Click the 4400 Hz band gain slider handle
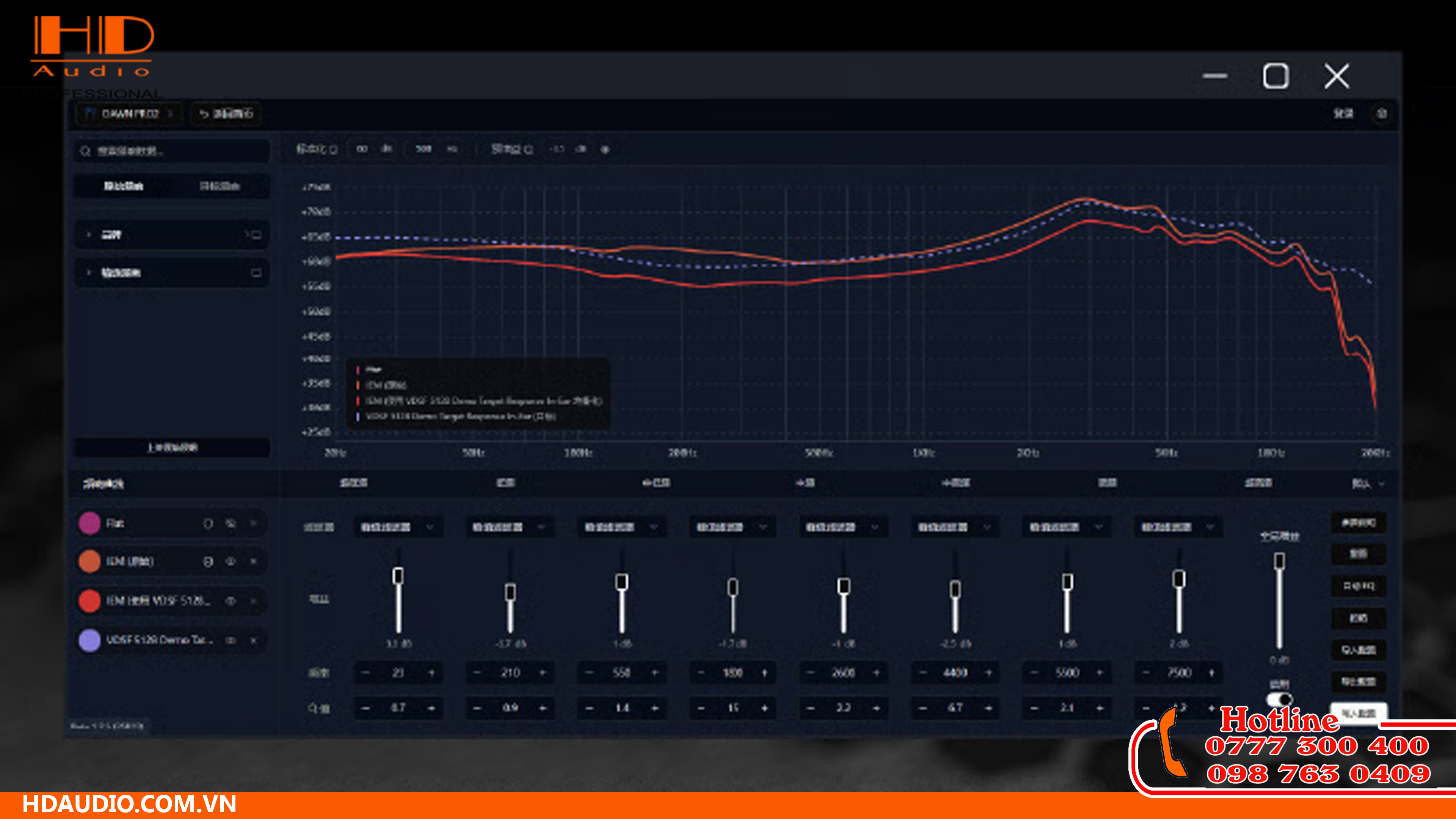The height and width of the screenshot is (819, 1456). pyautogui.click(x=955, y=589)
